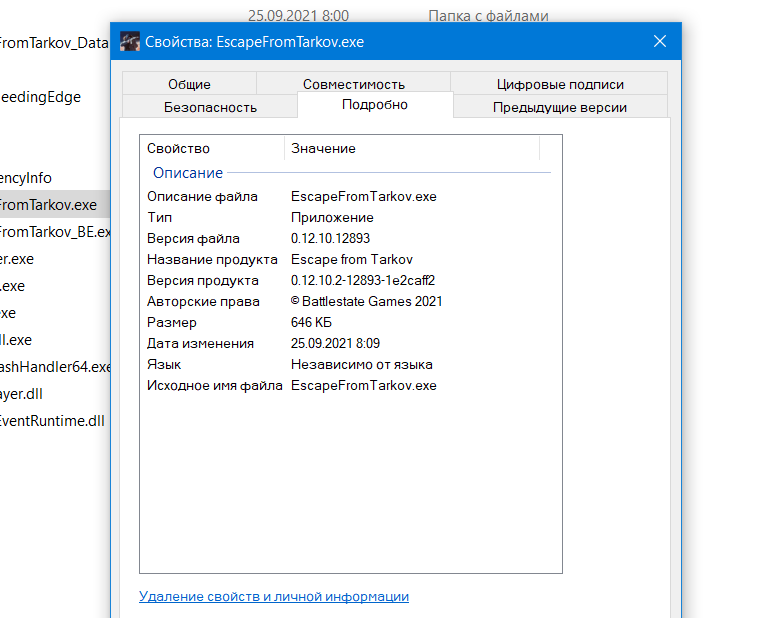
Task: Select the Описание файла row
Action: [351, 197]
